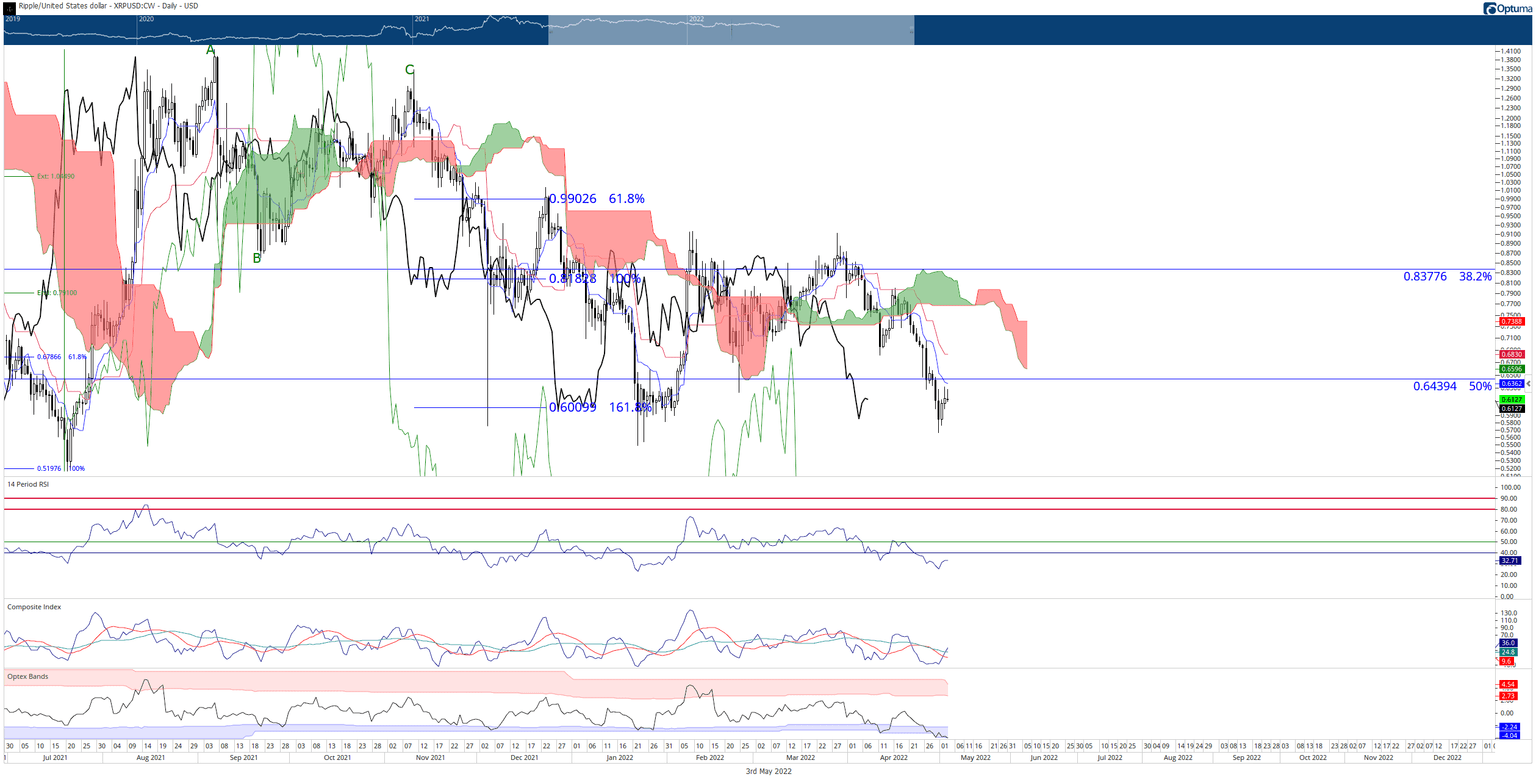This screenshot has height=783, width=1536.
Task: Select the '0.60099 161.8%' Fibonacci level label
Action: click(600, 407)
